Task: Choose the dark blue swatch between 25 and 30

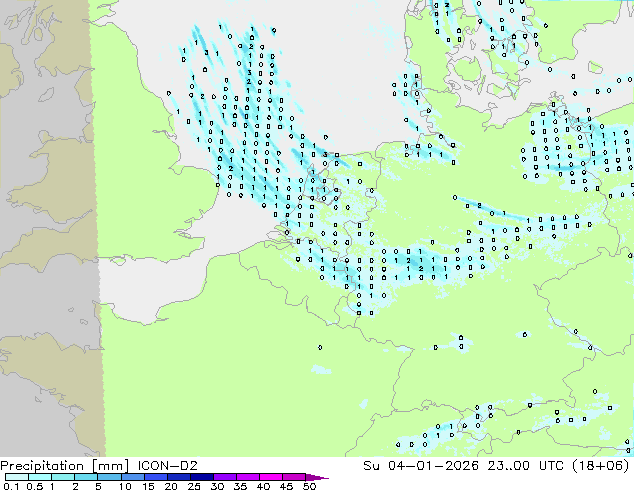Action: coord(201,477)
